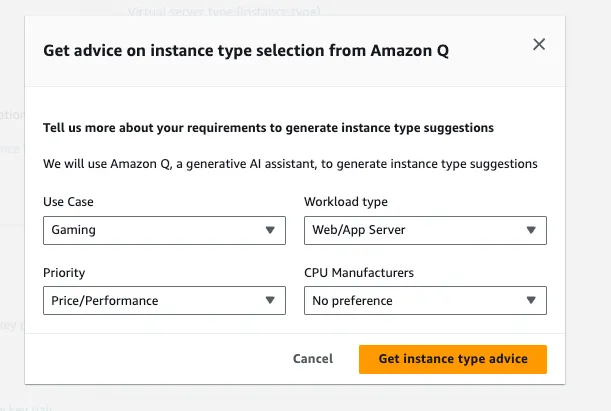This screenshot has width=611, height=411.
Task: Expand the Price/Performance priority dropdown
Action: pyautogui.click(x=150, y=300)
